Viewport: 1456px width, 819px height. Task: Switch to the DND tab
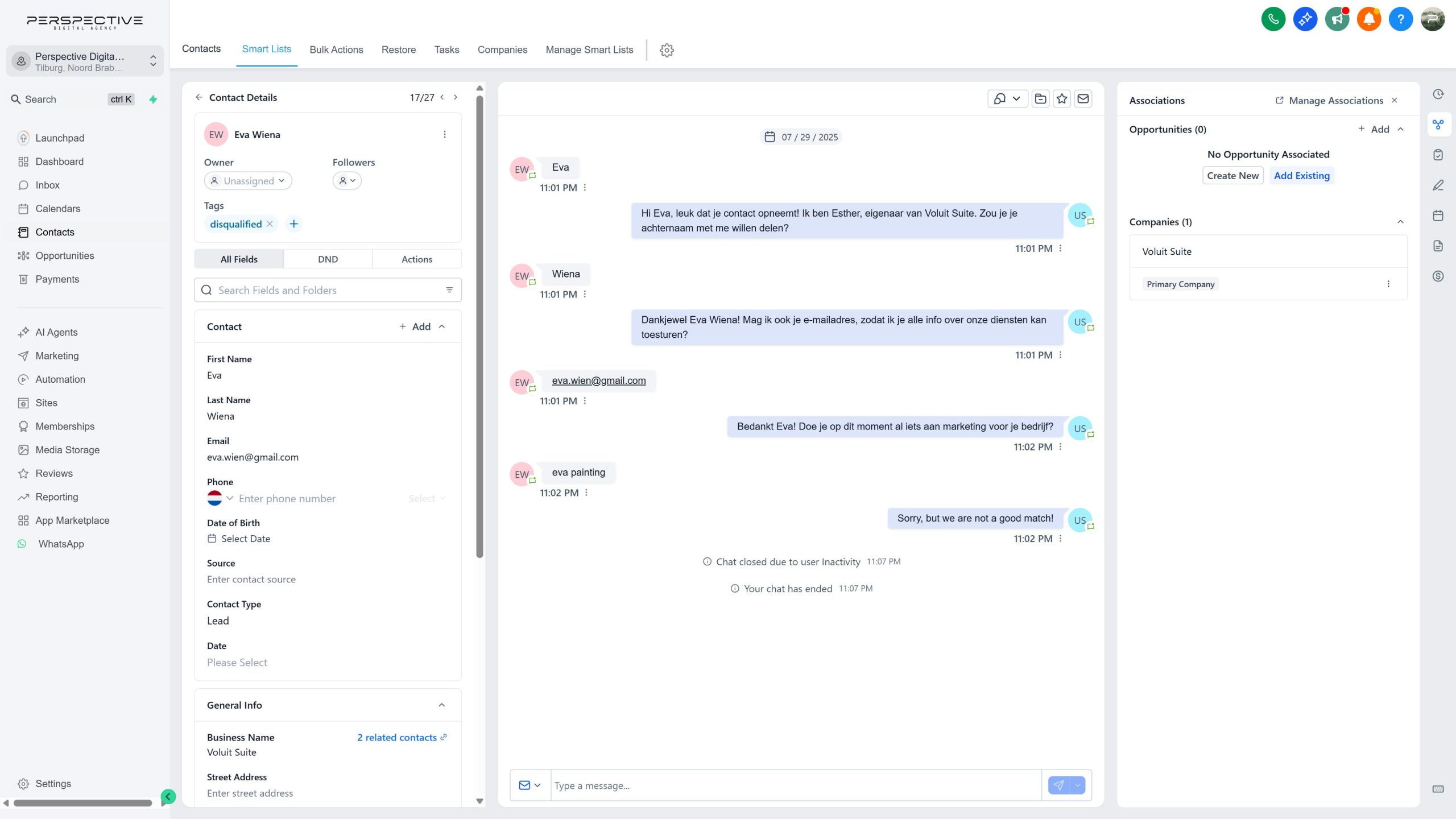[328, 259]
